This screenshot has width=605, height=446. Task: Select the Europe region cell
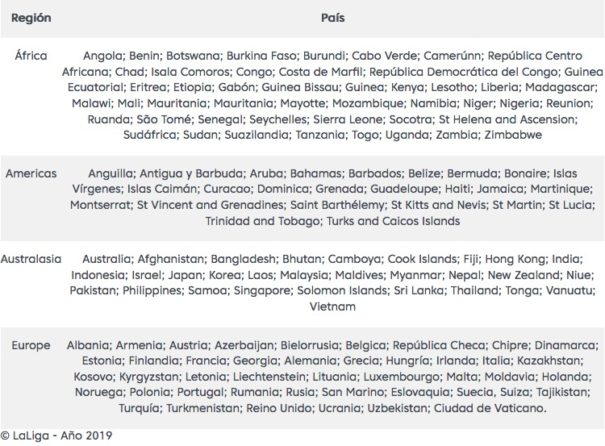click(31, 345)
